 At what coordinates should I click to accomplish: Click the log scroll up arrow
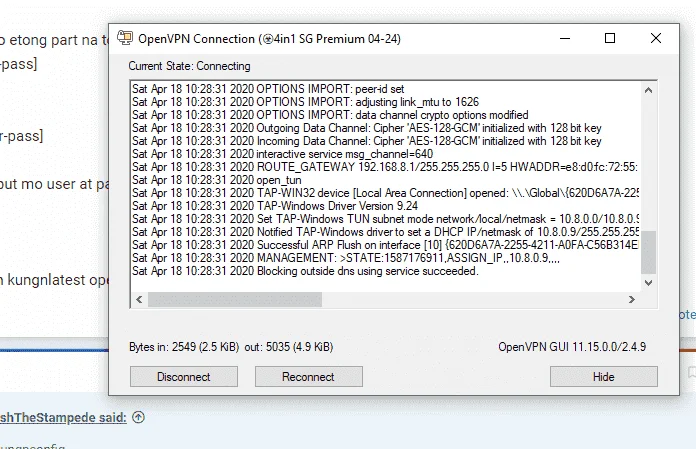pos(649,90)
